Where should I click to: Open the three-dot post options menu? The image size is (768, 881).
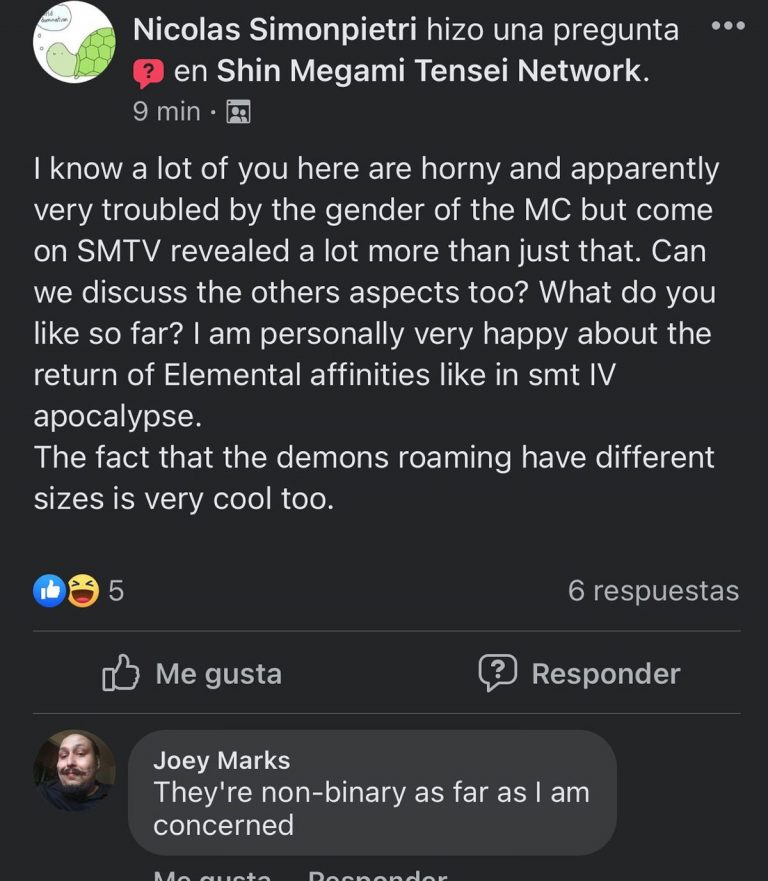[x=727, y=27]
